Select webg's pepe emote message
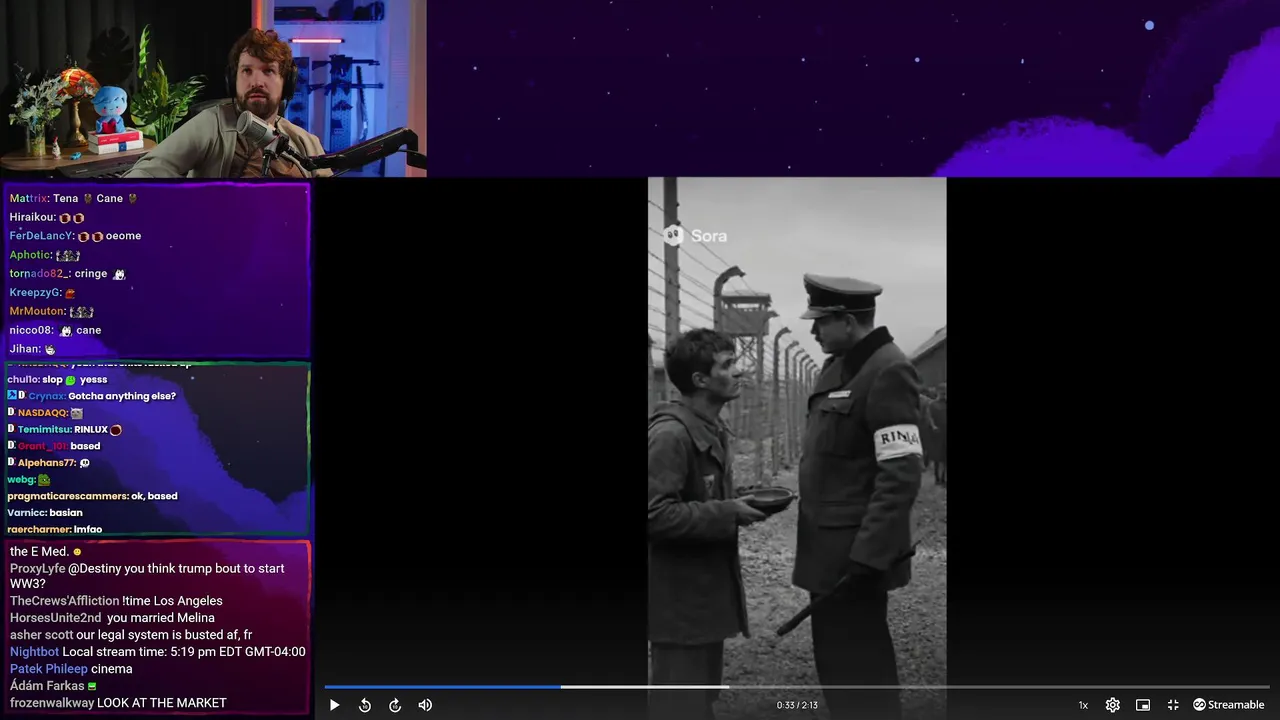Screen dimensions: 1280x720 [28, 480]
